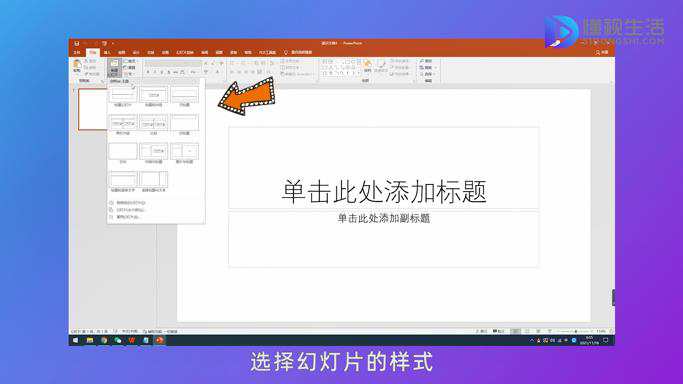Pick the Two Content layout option
Screen dimensions: 683x384
click(123, 123)
